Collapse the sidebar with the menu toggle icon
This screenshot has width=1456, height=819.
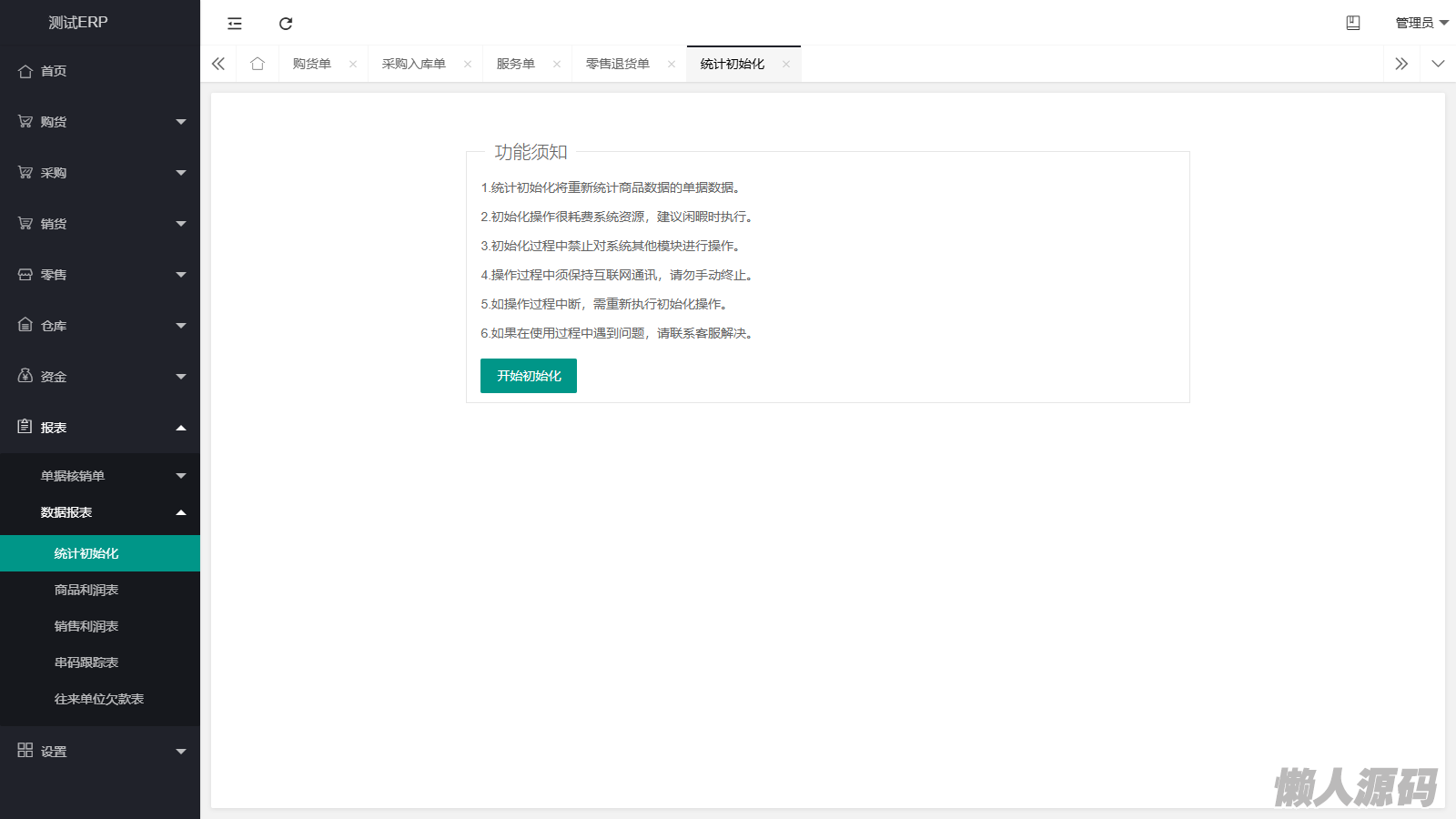(x=235, y=24)
